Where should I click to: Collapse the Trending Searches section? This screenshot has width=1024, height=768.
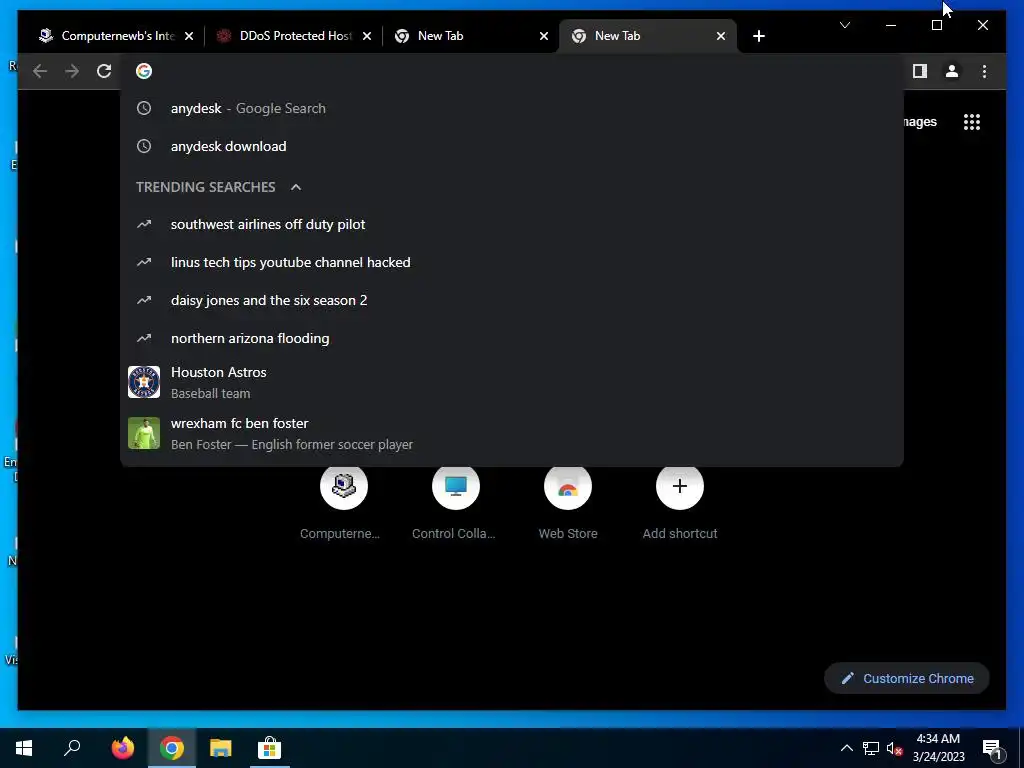pyautogui.click(x=296, y=187)
